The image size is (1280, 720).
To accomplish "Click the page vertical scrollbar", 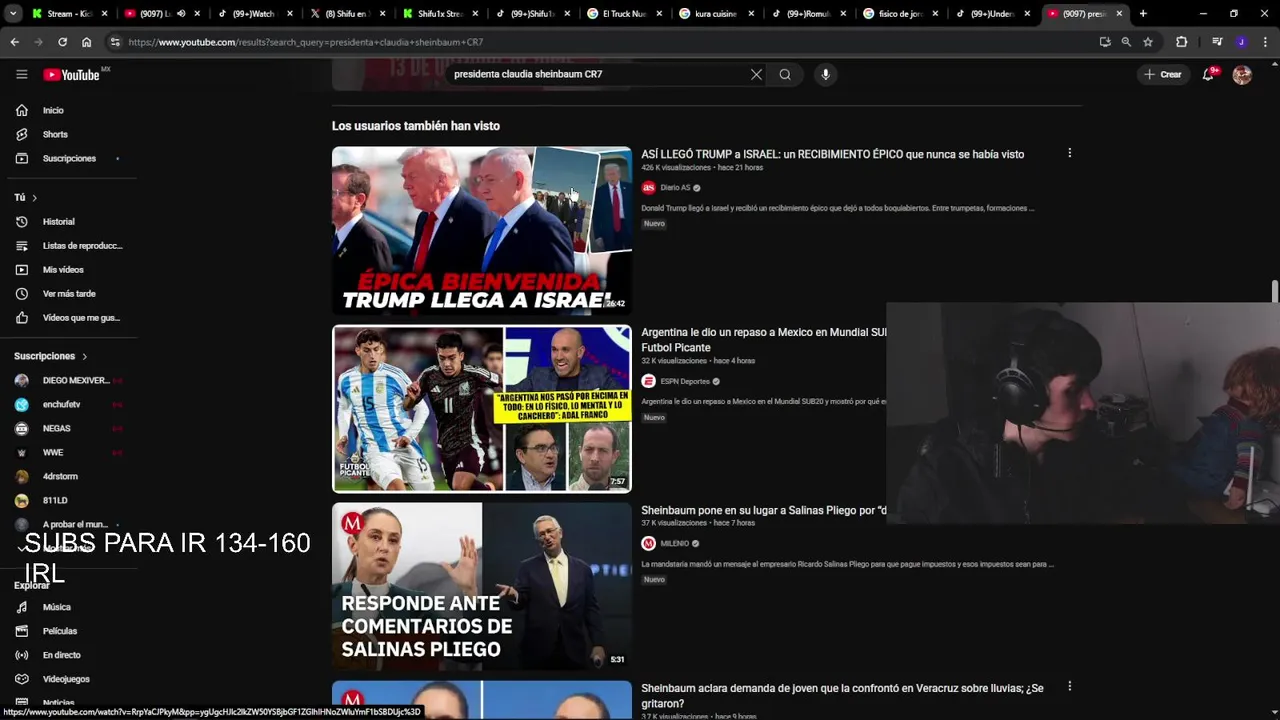I will tap(1274, 290).
